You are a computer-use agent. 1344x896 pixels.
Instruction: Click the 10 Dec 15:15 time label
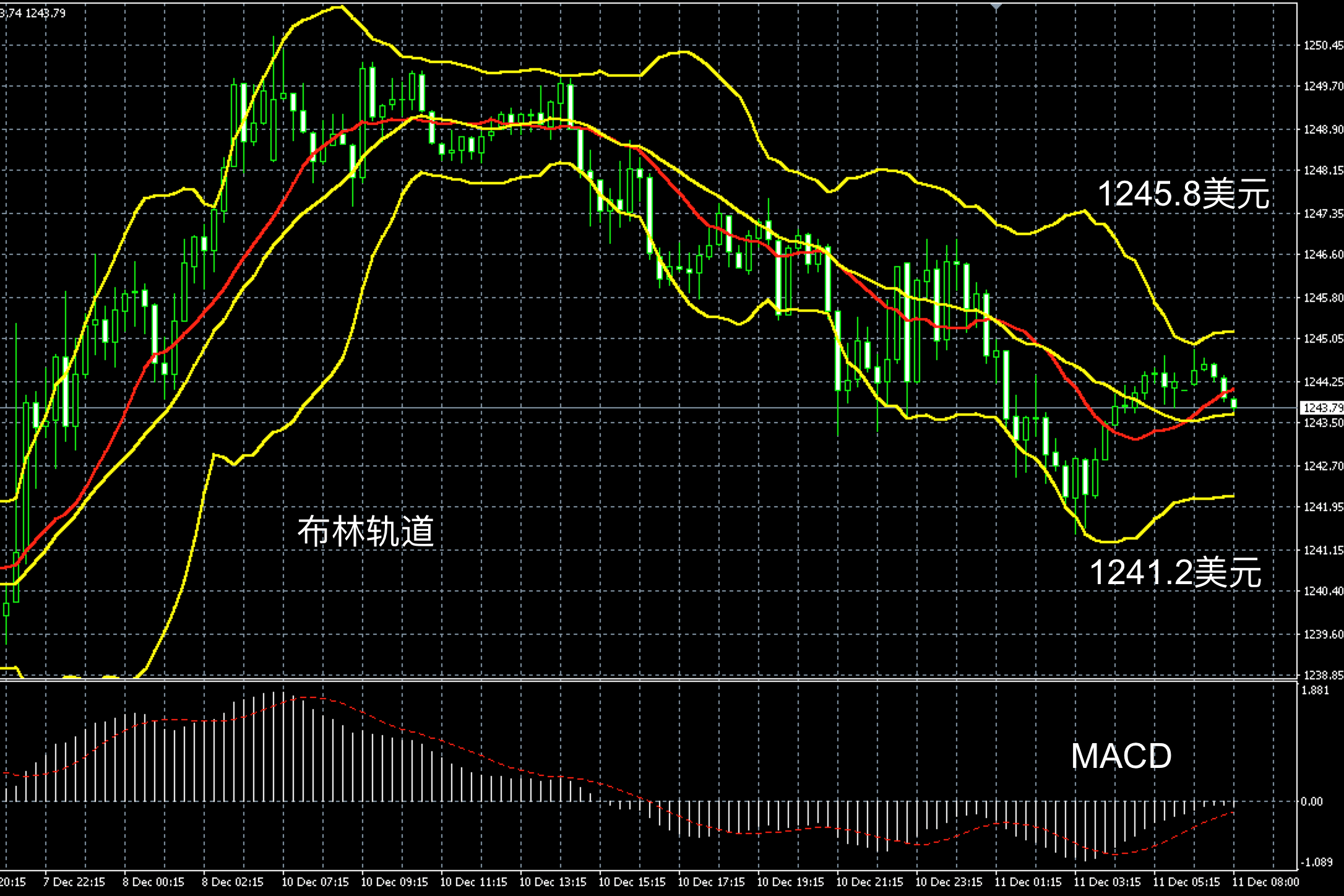(x=632, y=882)
